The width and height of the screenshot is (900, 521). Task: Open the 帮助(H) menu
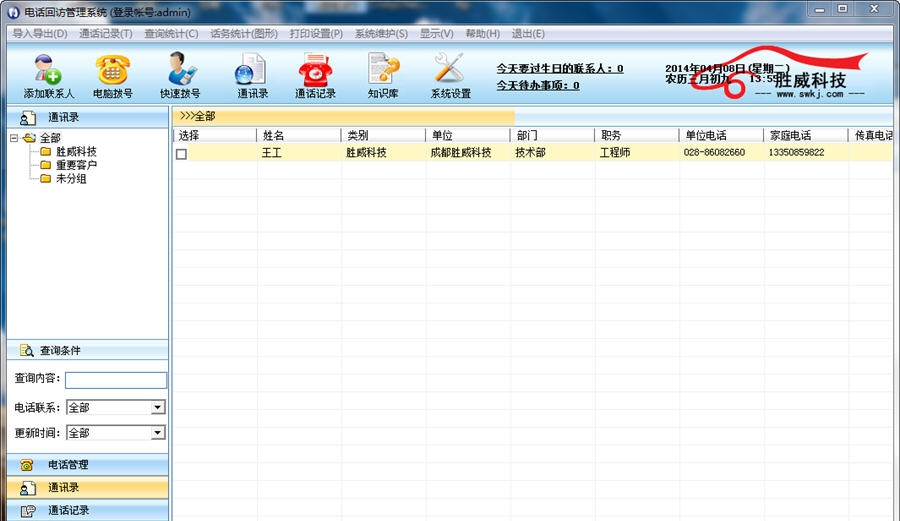tap(482, 33)
